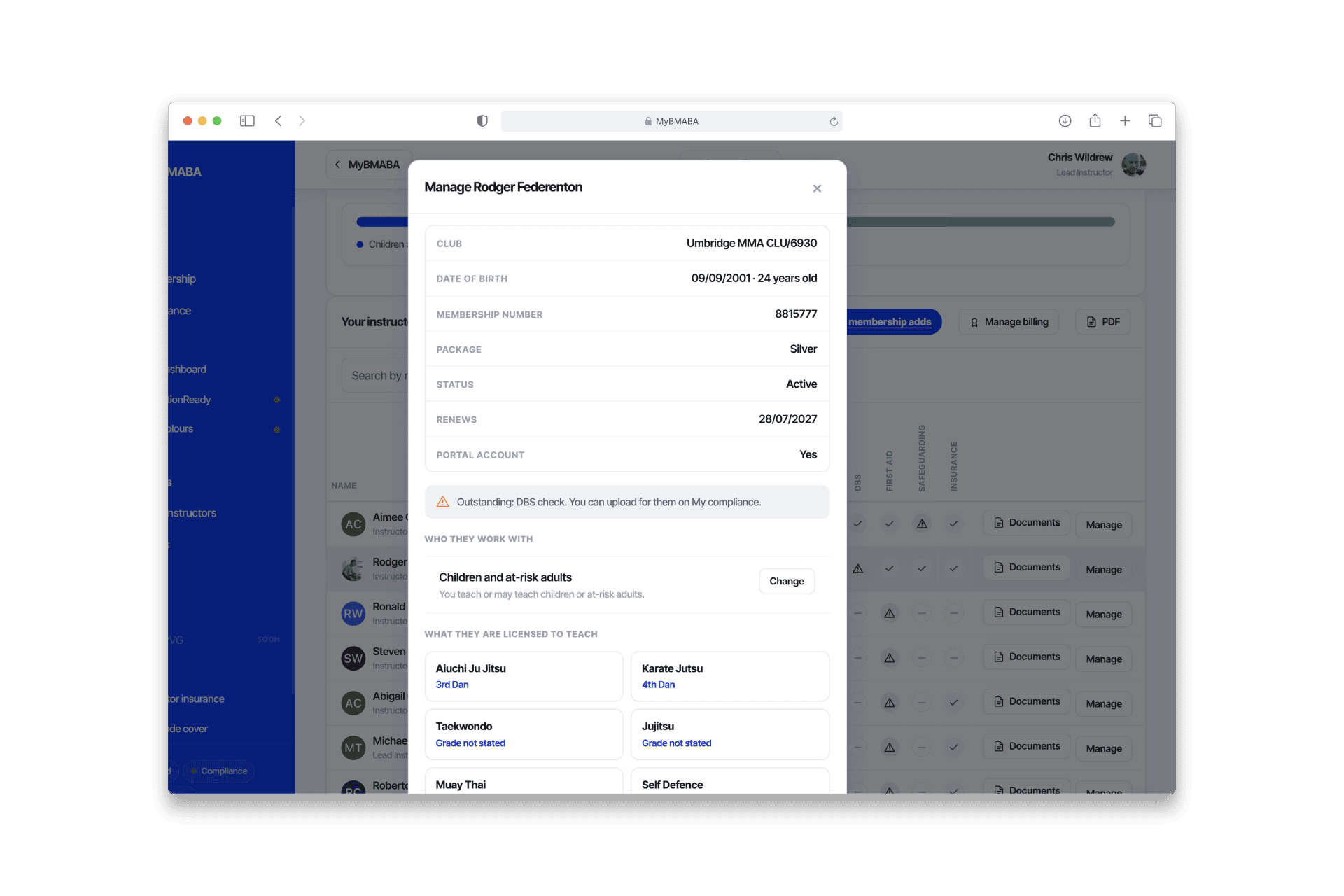Show Safari downloads
The height and width of the screenshot is (896, 1344).
point(1065,121)
